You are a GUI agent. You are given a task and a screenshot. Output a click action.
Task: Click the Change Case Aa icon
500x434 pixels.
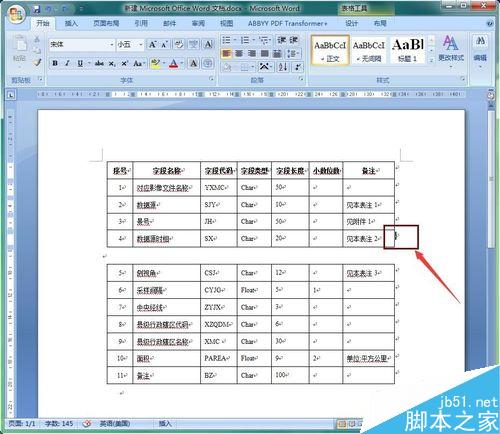coord(138,63)
